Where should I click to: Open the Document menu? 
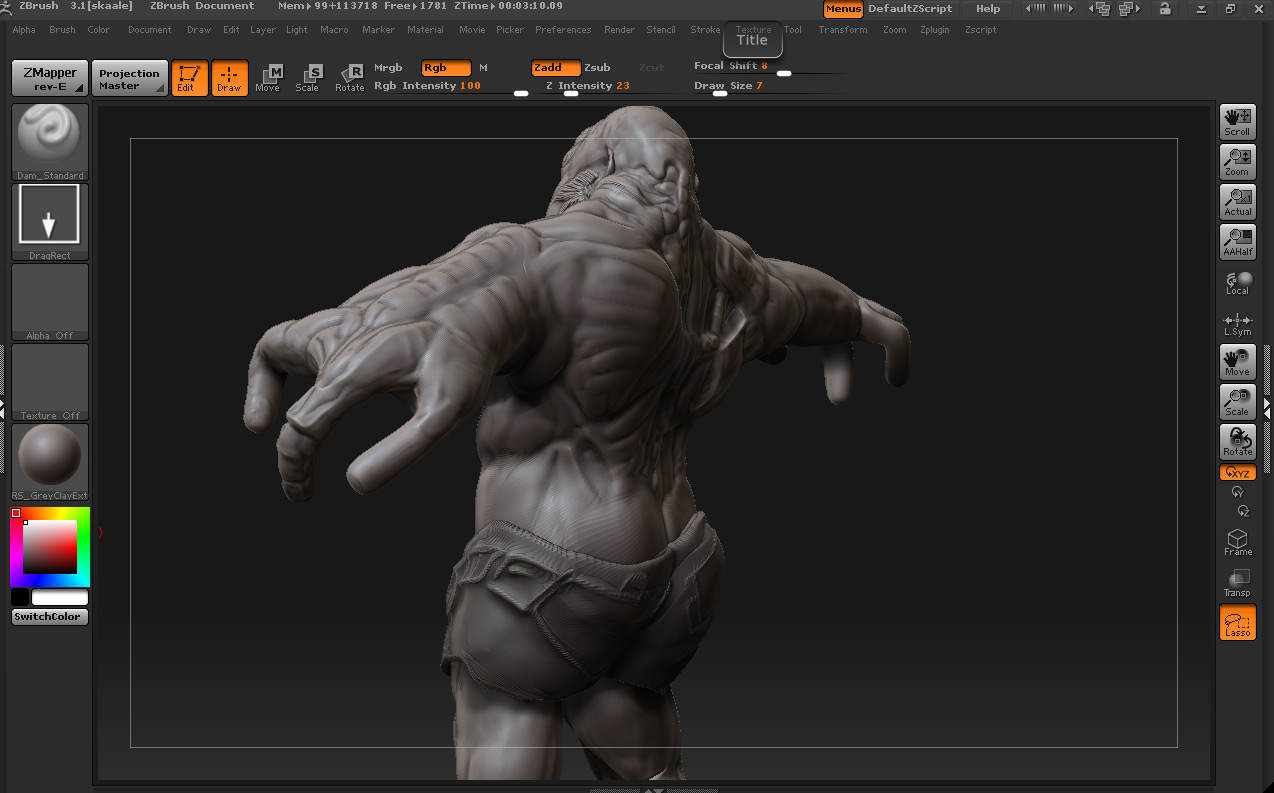pos(150,30)
